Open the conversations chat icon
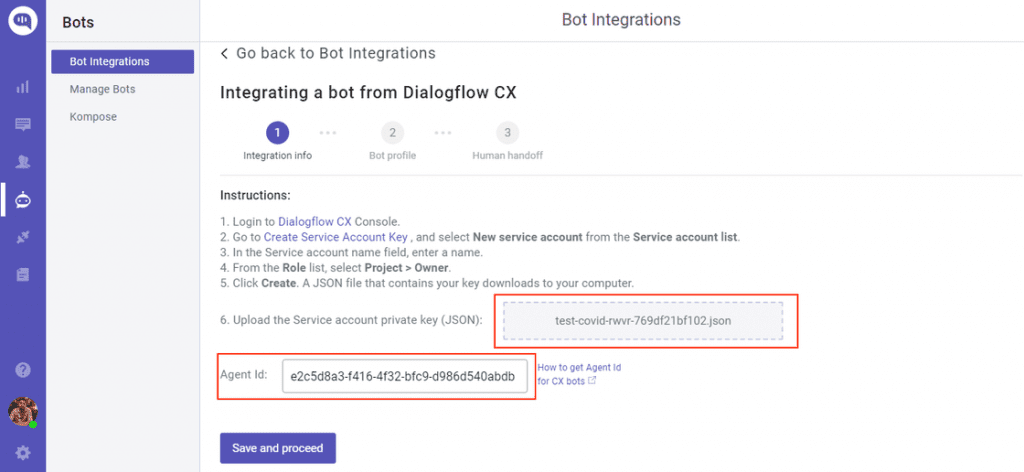Image resolution: width=1024 pixels, height=472 pixels. point(22,125)
